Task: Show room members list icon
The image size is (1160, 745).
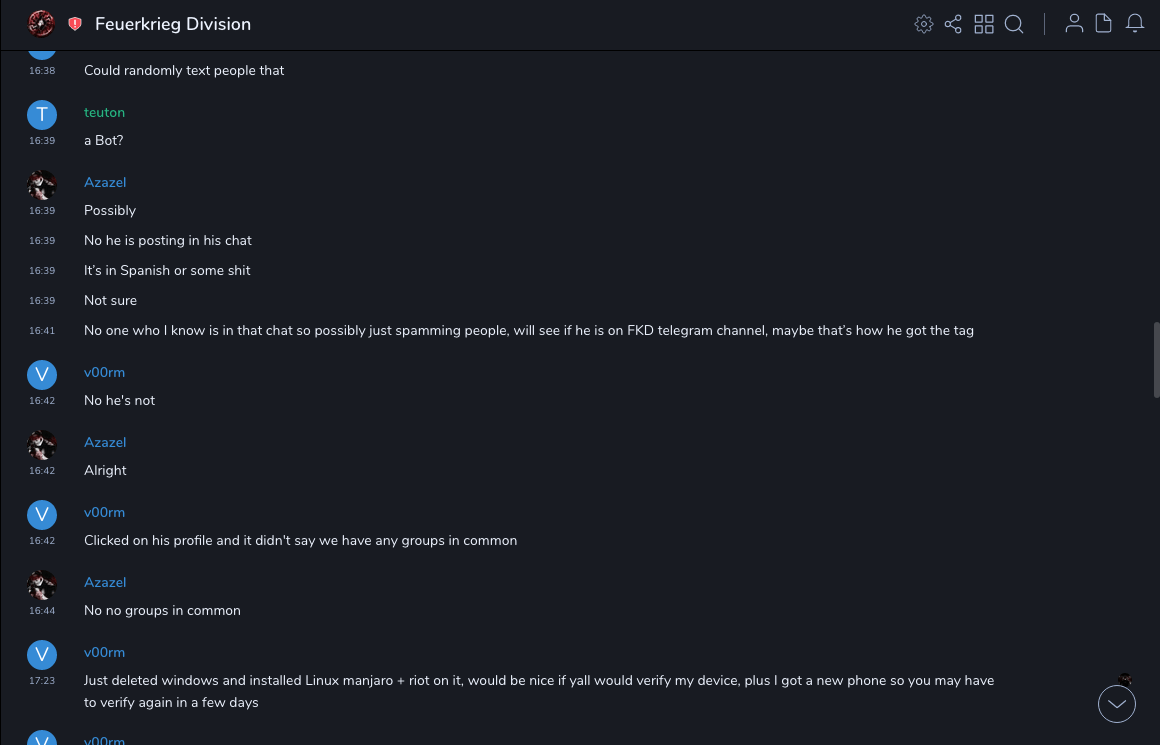Action: 1074,24
